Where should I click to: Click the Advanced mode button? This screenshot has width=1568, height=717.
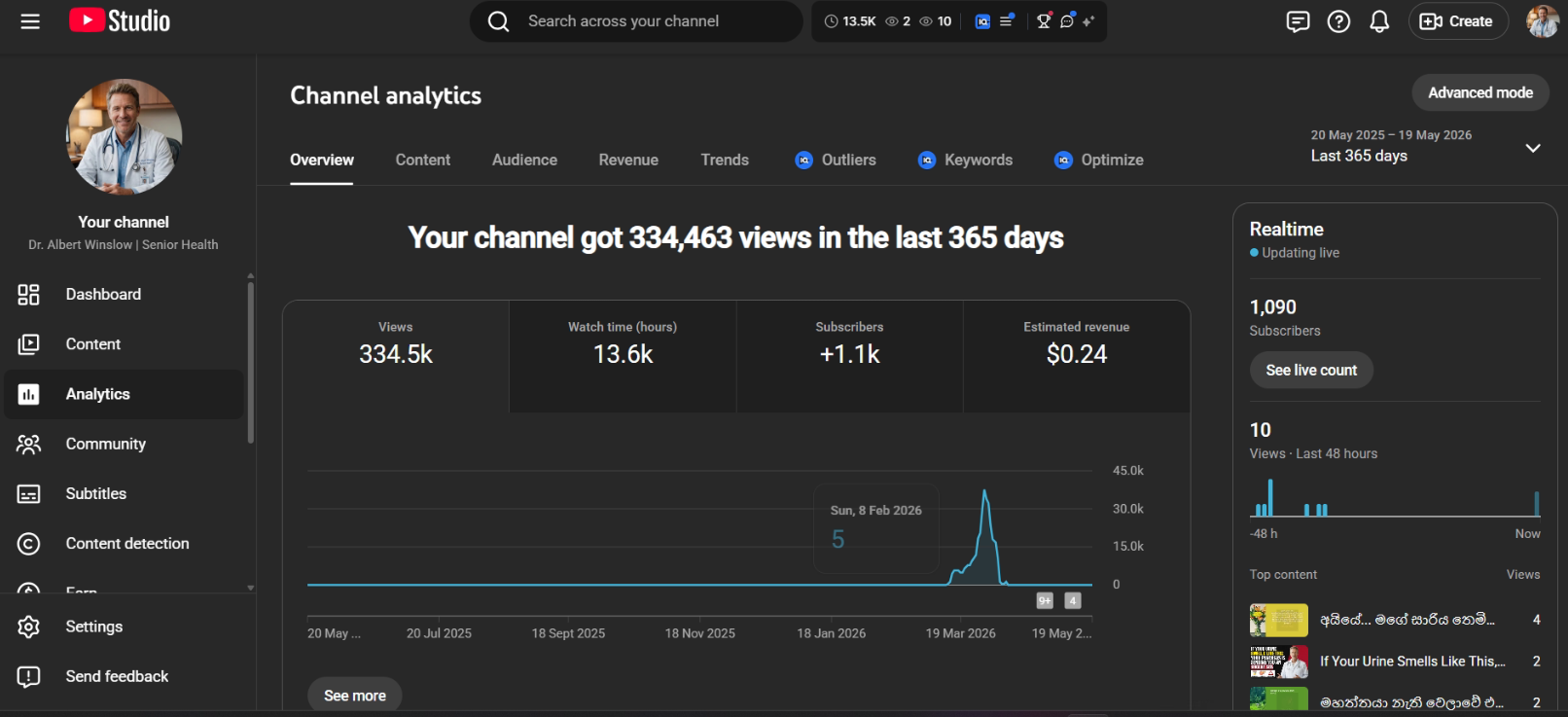[x=1480, y=92]
